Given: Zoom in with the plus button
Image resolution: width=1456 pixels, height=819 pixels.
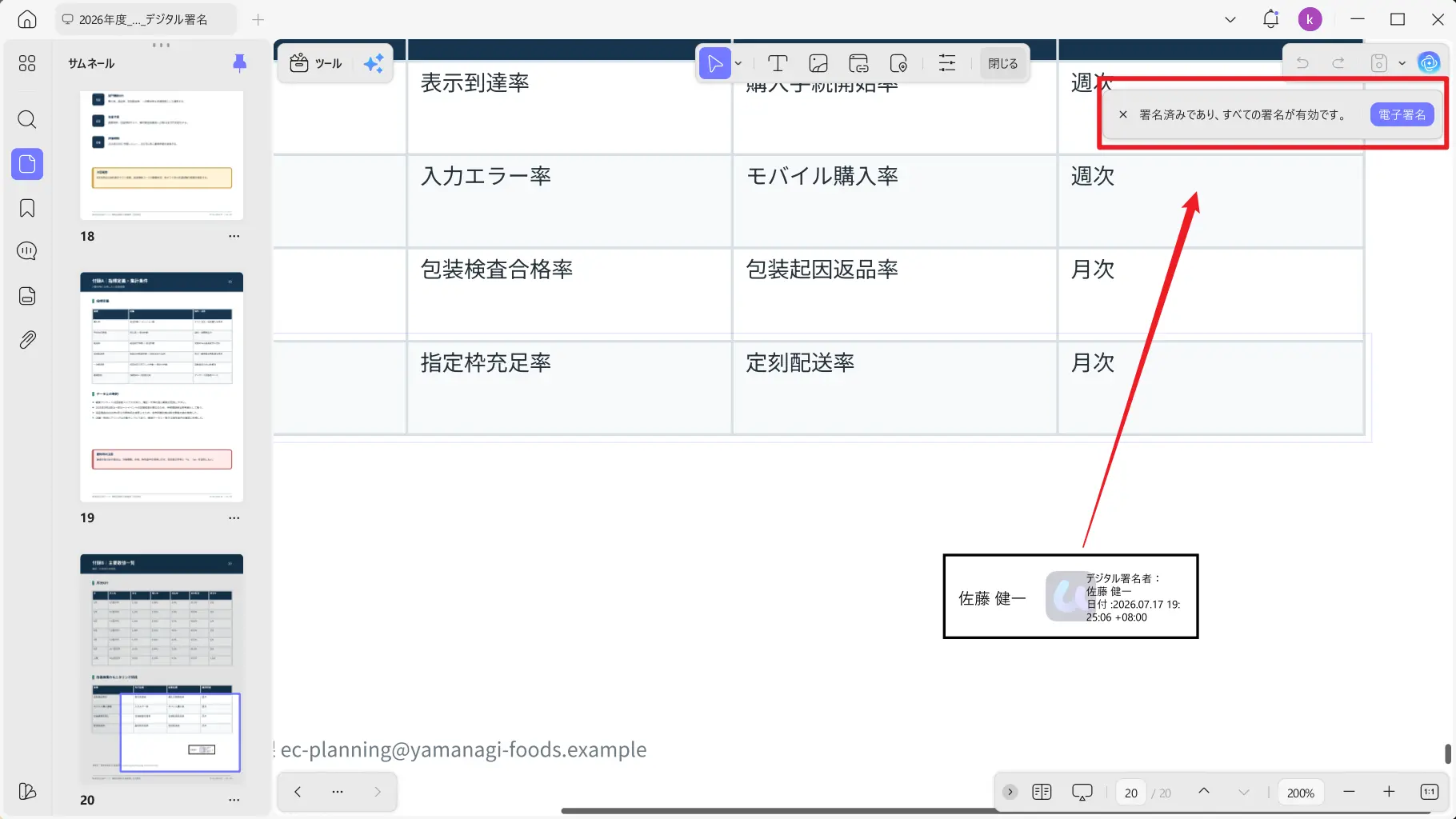Looking at the screenshot, I should (1389, 792).
